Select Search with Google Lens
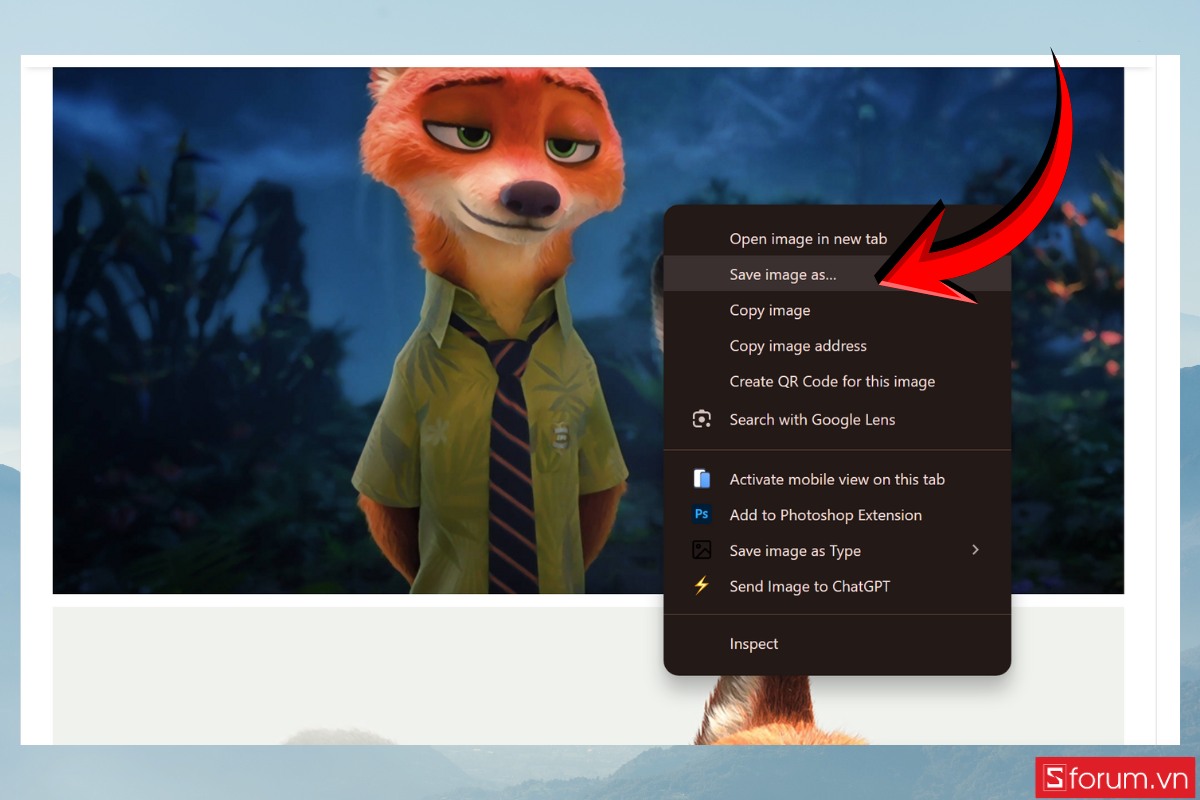Viewport: 1200px width, 800px height. (x=811, y=419)
